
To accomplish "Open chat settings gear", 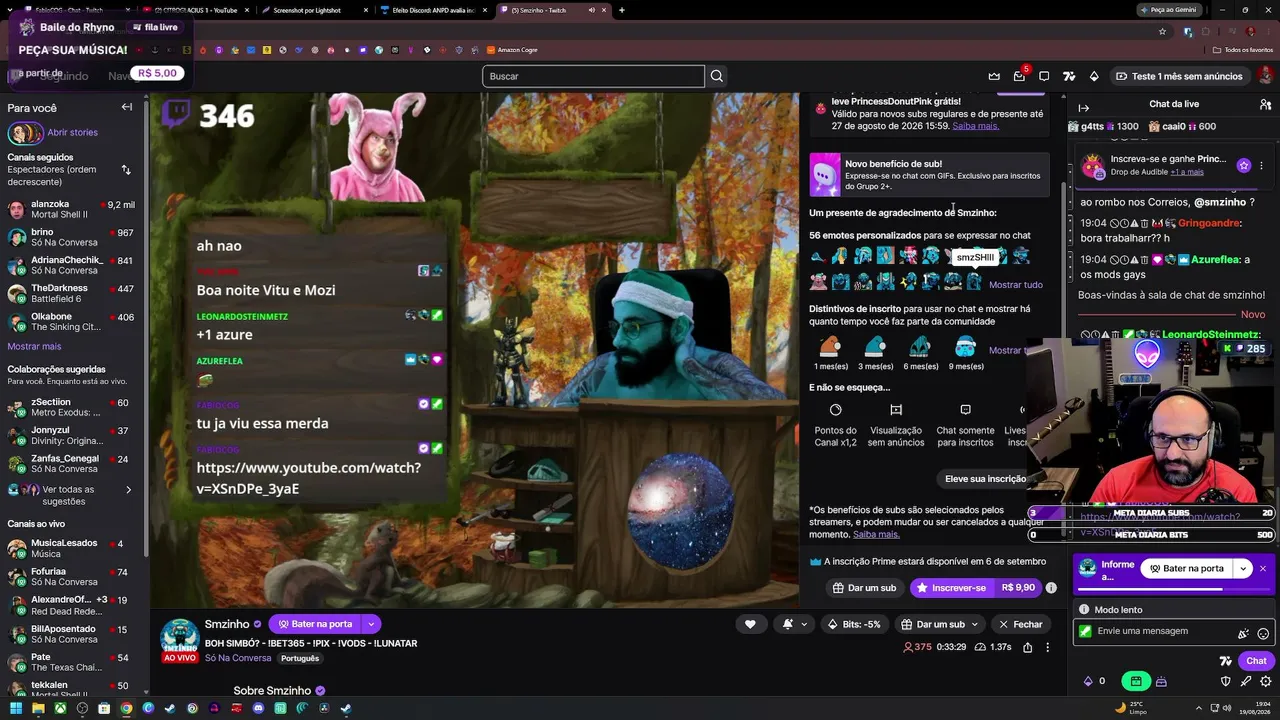I will pos(1266,681).
